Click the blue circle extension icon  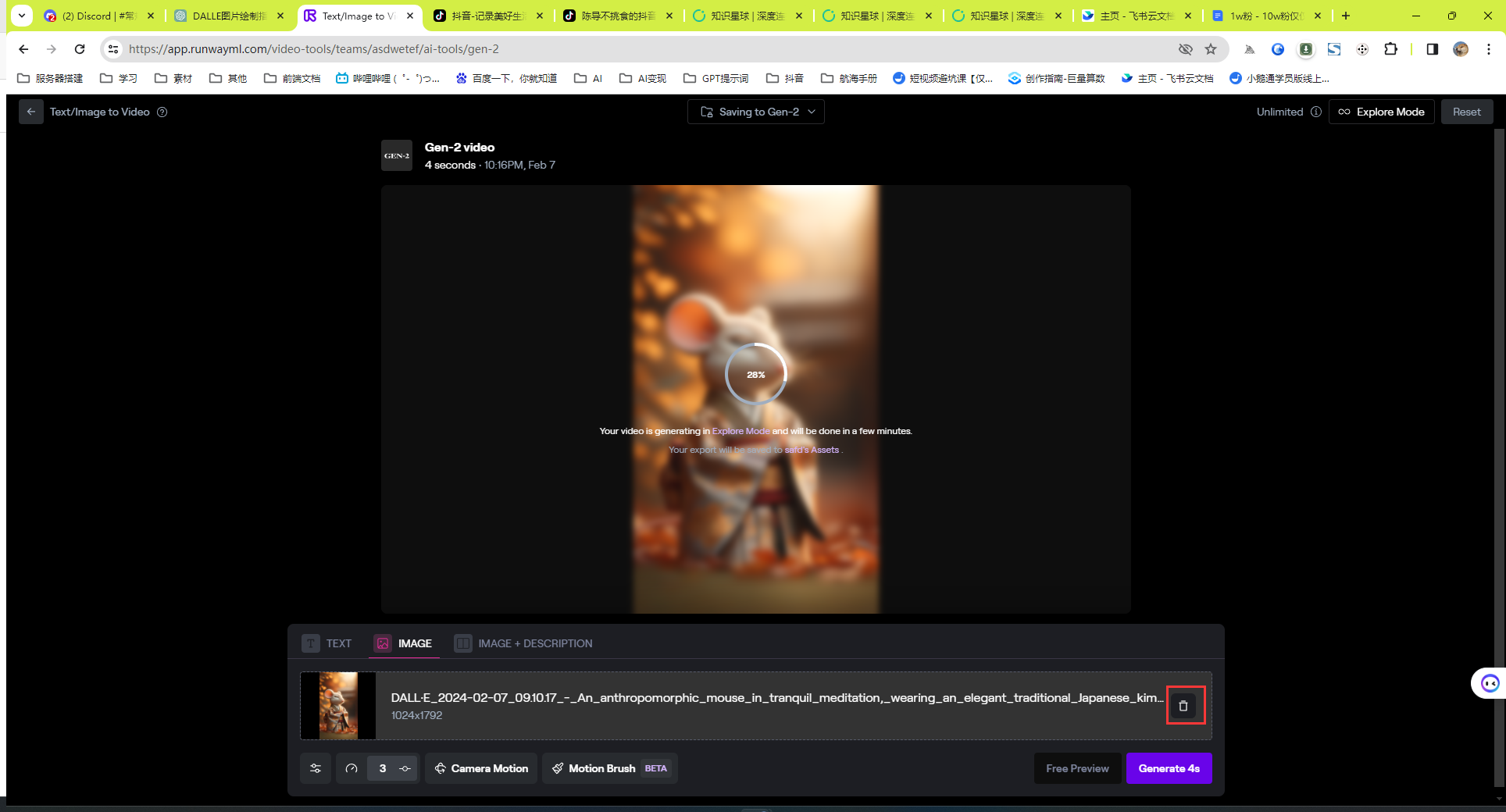(x=1278, y=49)
